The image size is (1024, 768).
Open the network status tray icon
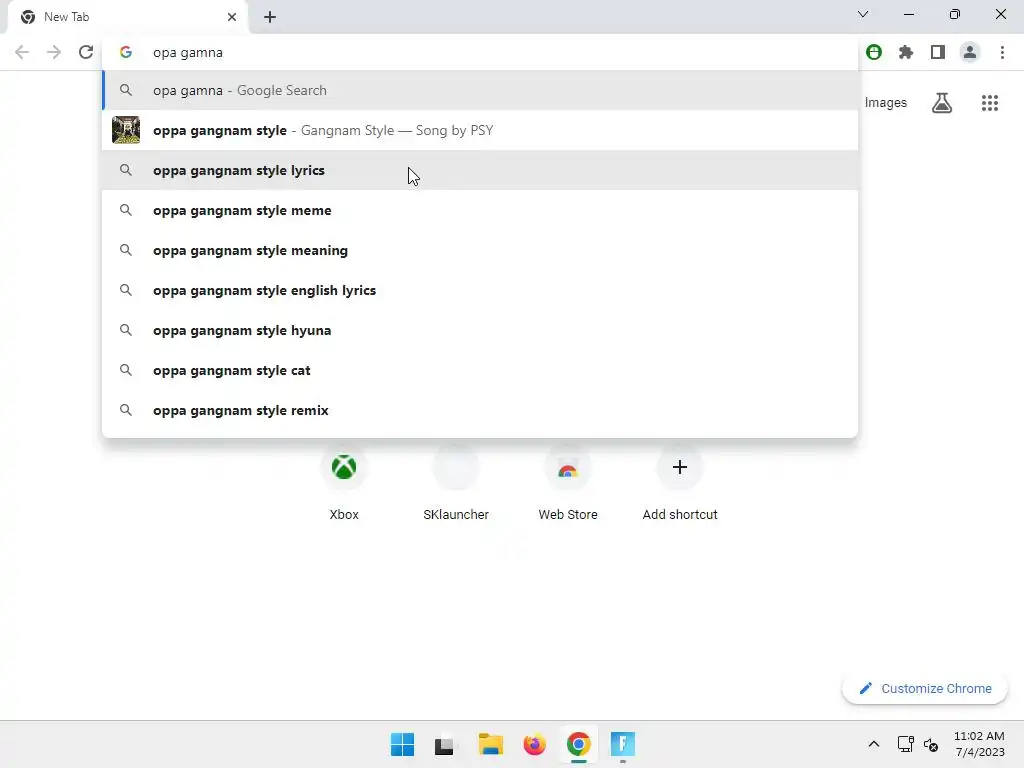point(905,744)
